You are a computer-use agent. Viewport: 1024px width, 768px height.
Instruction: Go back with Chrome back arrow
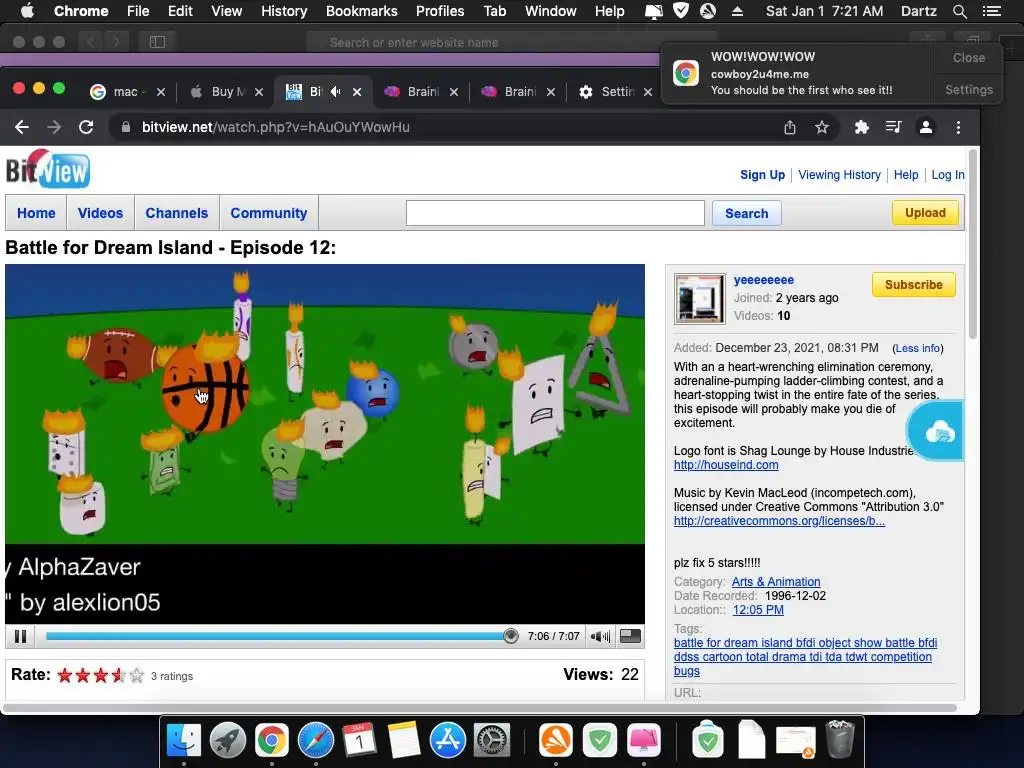tap(22, 127)
